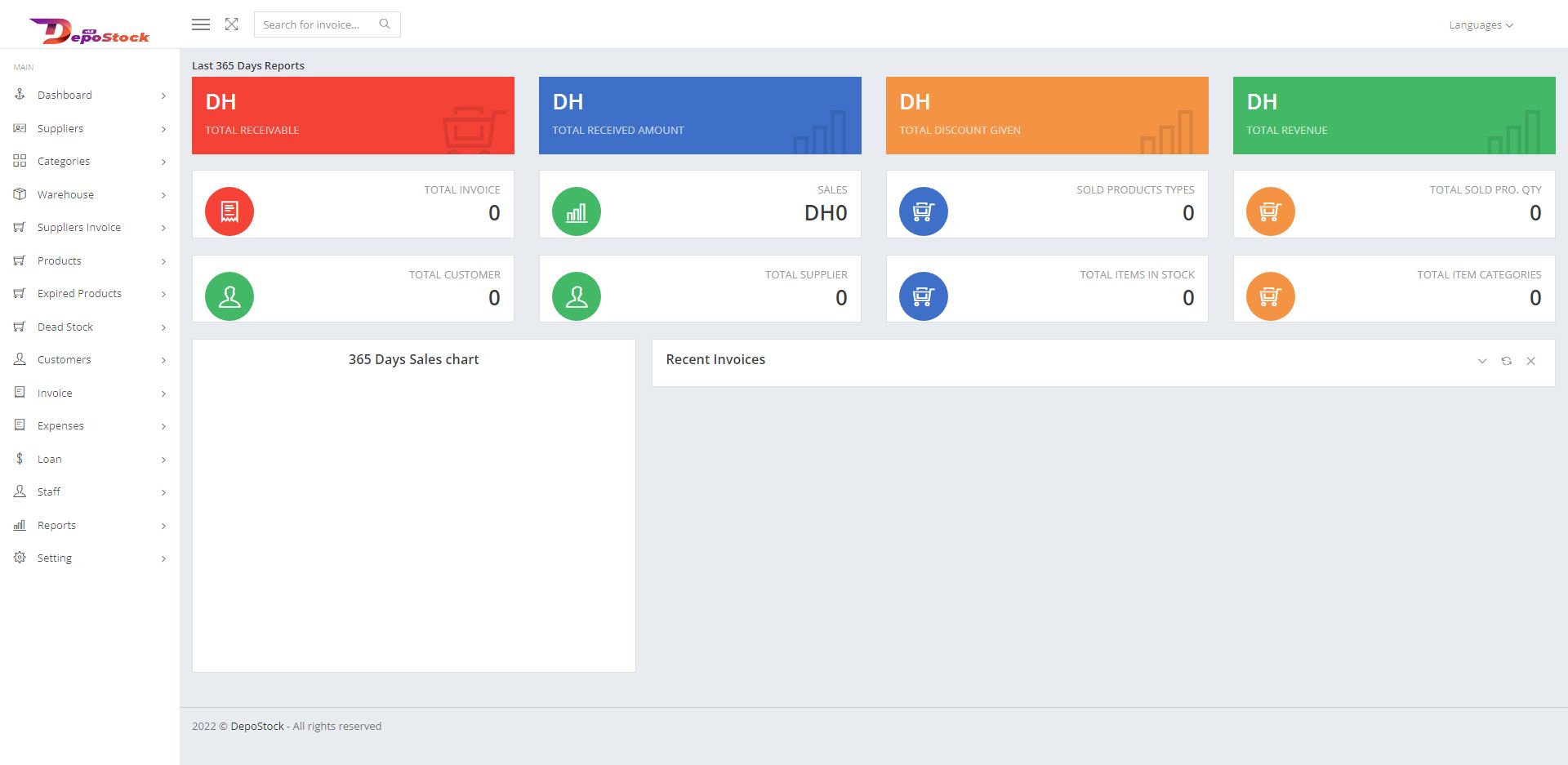
Task: Click the orange Total Sold Pro. Qty icon
Action: pos(1271,211)
